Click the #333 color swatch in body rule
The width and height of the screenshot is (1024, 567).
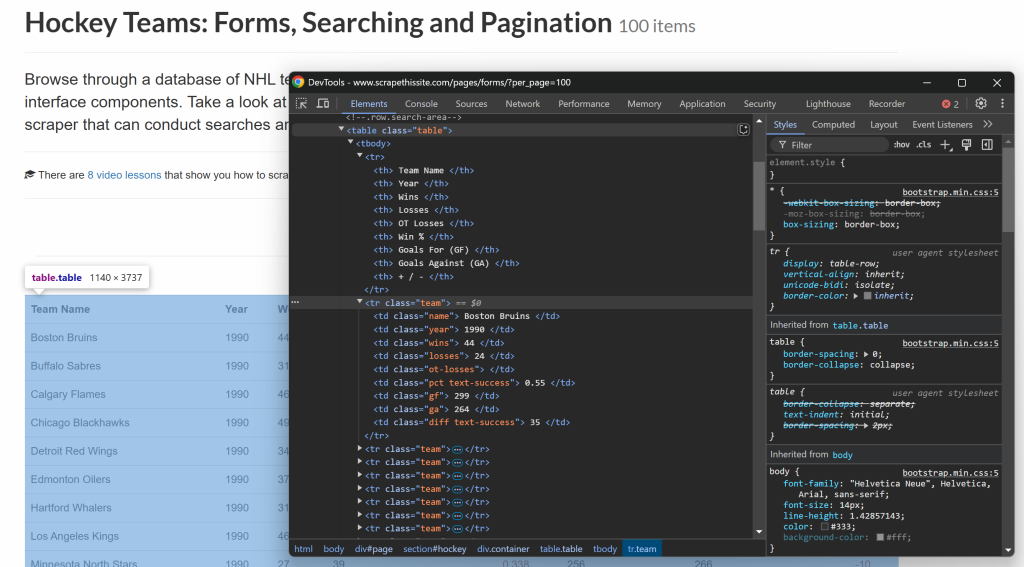point(825,526)
